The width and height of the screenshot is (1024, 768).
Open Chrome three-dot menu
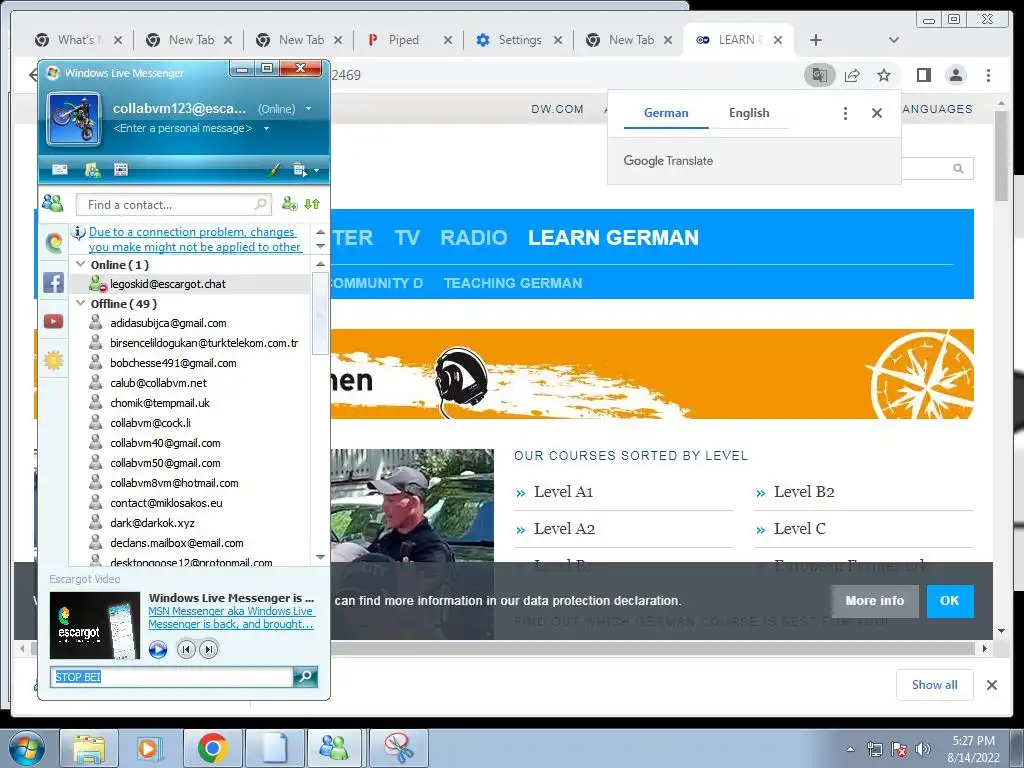click(x=988, y=75)
